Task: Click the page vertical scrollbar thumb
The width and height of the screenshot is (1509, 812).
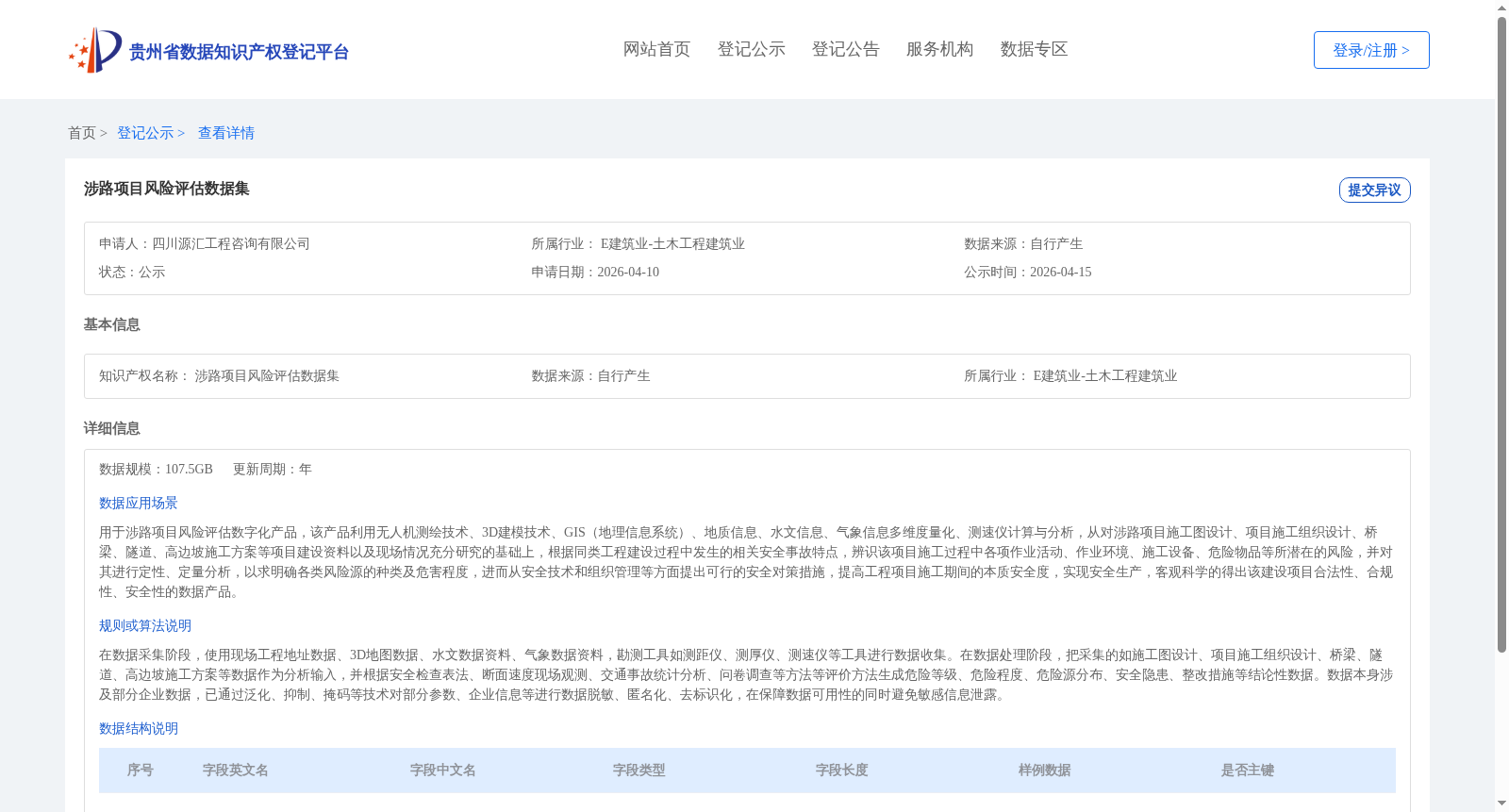Action: [1501, 335]
